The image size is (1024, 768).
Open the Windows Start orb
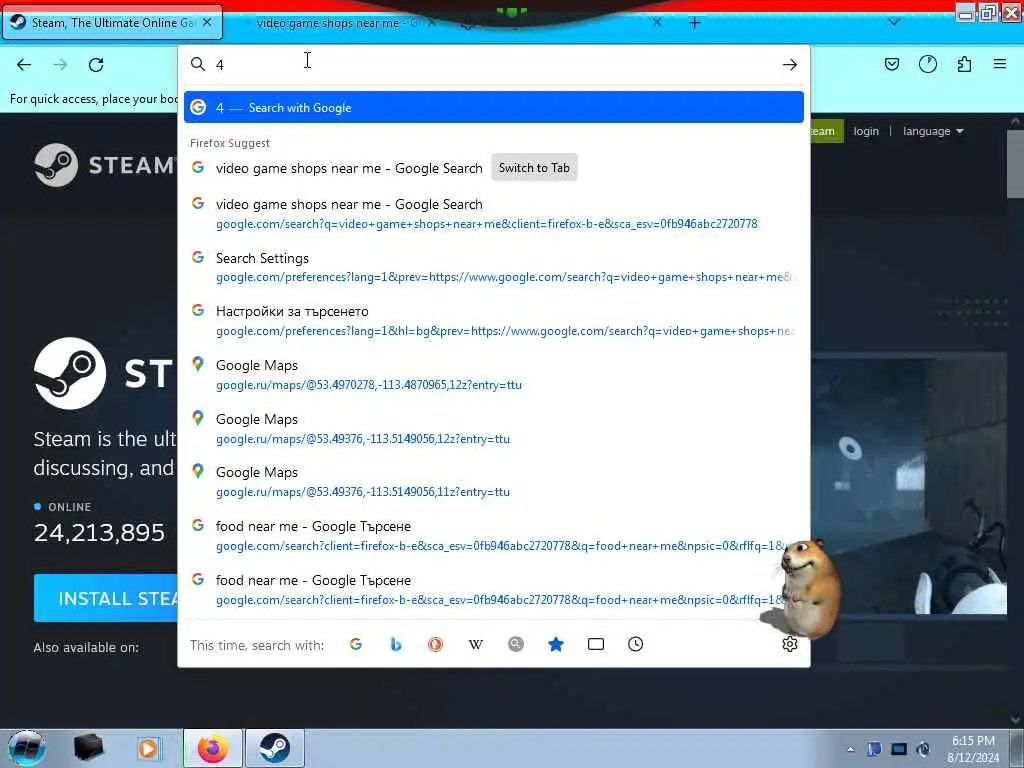click(x=27, y=748)
